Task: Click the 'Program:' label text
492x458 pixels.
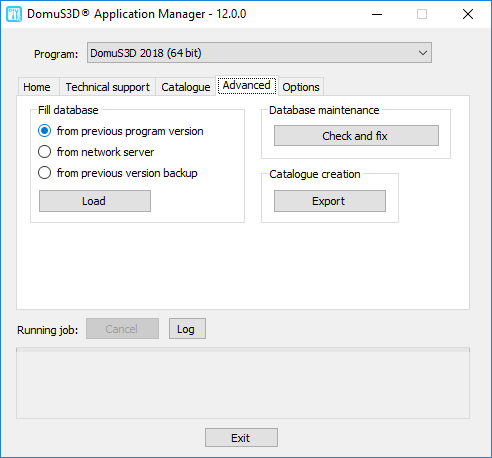Action: point(56,54)
